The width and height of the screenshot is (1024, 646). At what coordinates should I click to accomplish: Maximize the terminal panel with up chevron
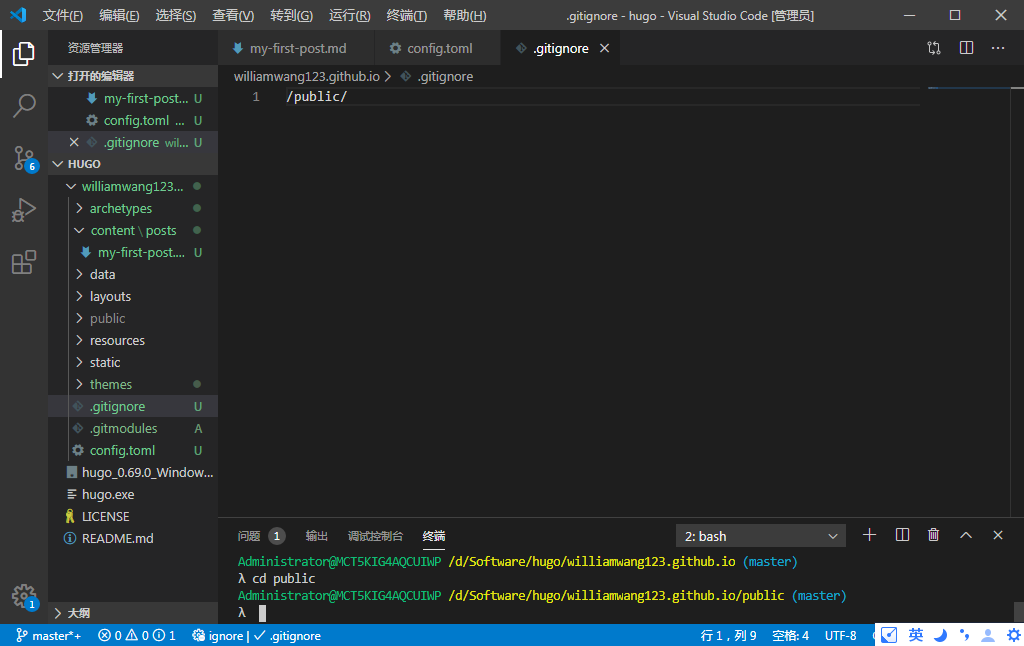[x=966, y=535]
